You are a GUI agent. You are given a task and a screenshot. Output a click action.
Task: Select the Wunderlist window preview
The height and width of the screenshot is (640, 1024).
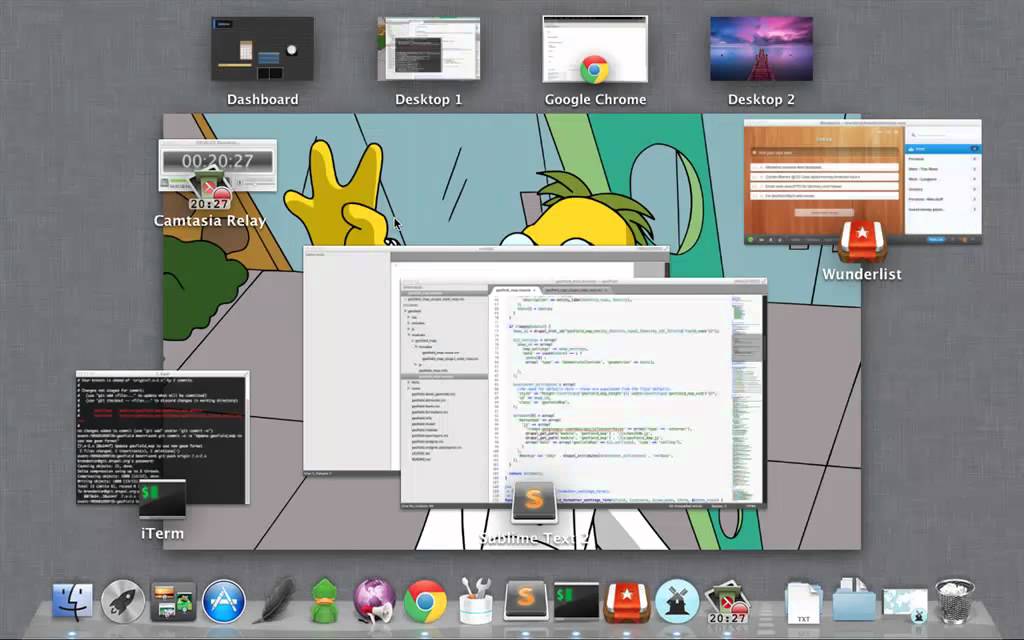coord(863,182)
